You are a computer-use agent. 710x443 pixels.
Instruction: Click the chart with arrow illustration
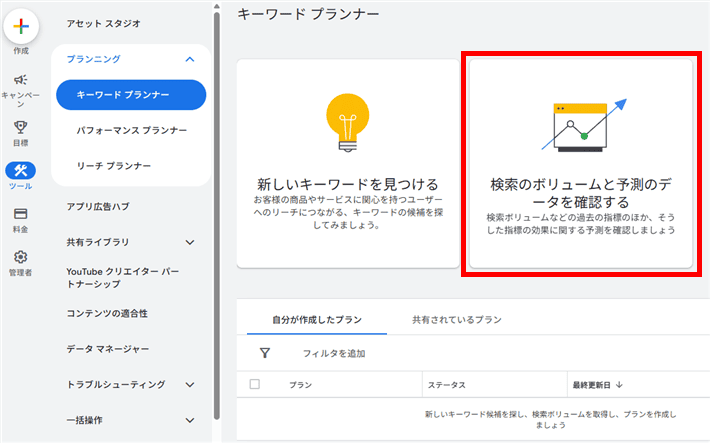(x=584, y=125)
